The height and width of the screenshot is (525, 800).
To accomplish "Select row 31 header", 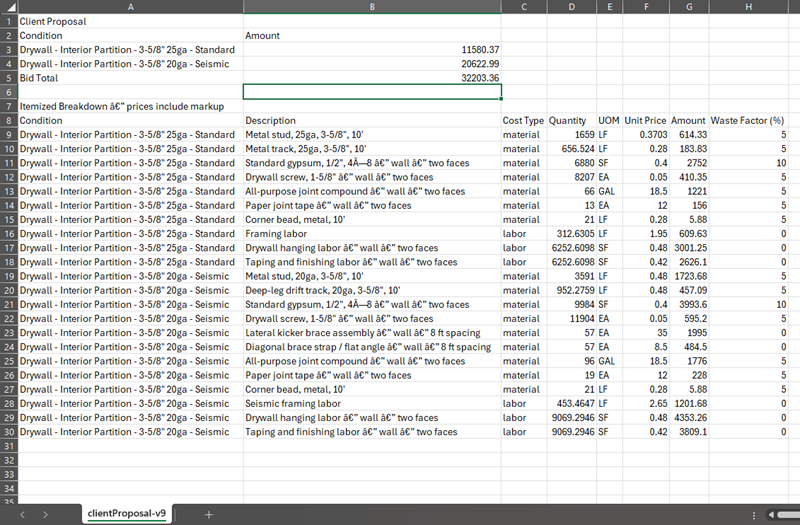I will 9,446.
